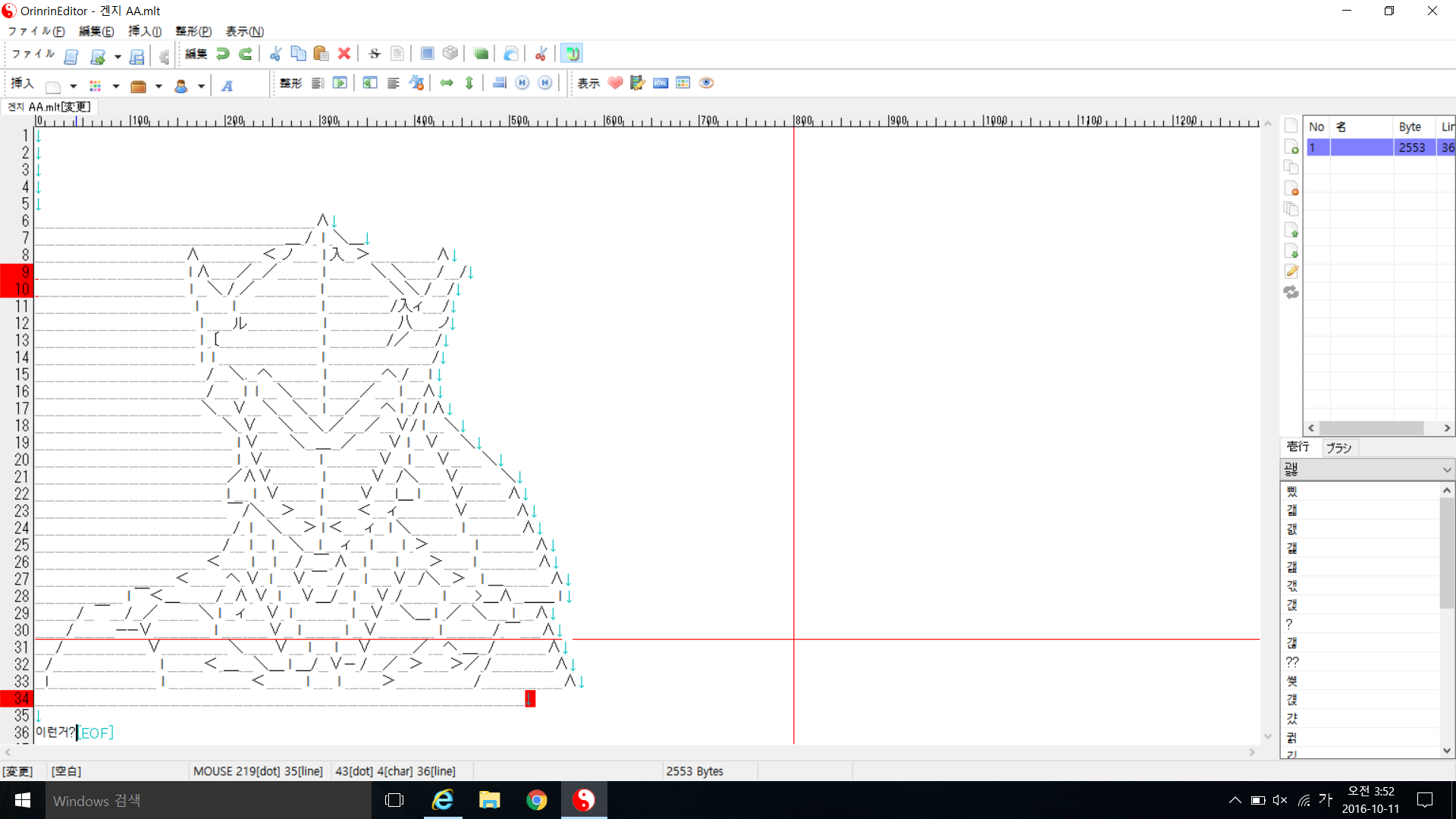Click the red X delete icon
Viewport: 1456px width, 819px height.
coord(344,54)
